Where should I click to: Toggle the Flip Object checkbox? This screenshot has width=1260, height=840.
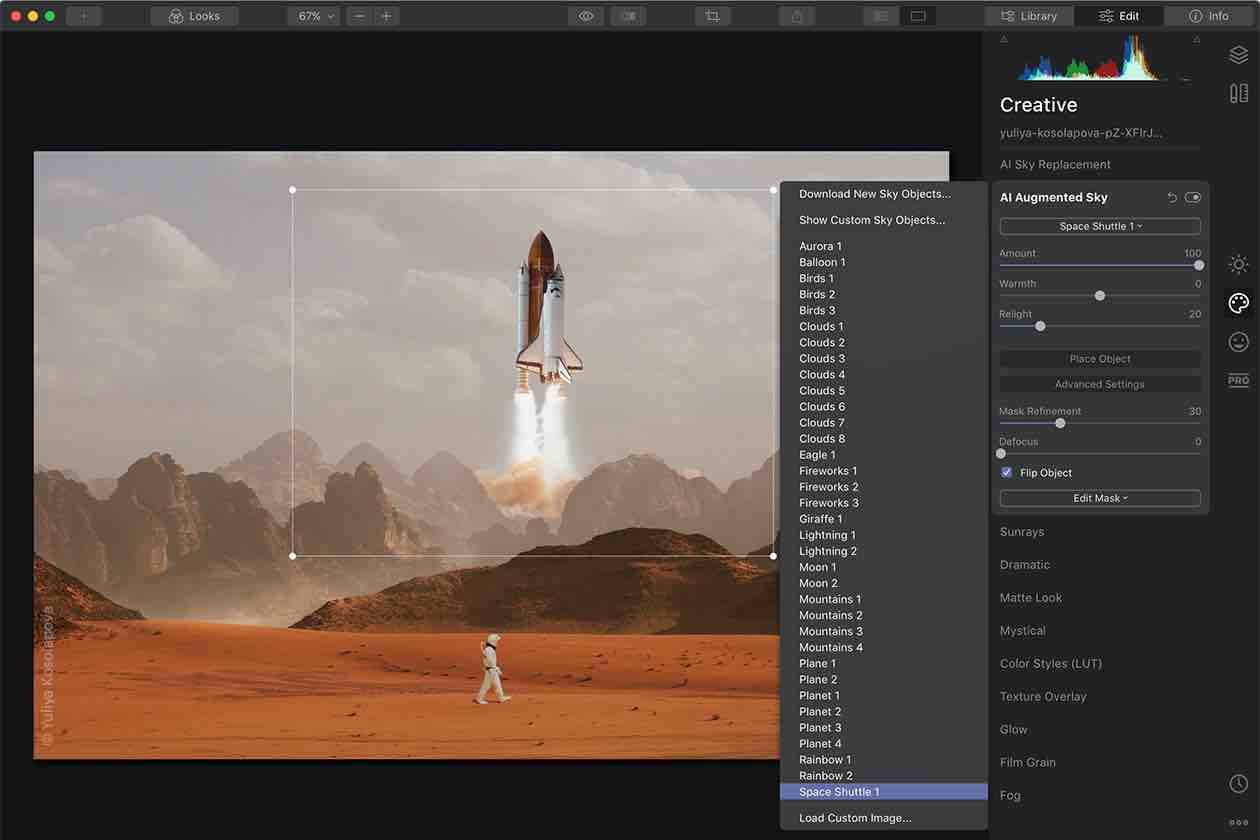1006,472
